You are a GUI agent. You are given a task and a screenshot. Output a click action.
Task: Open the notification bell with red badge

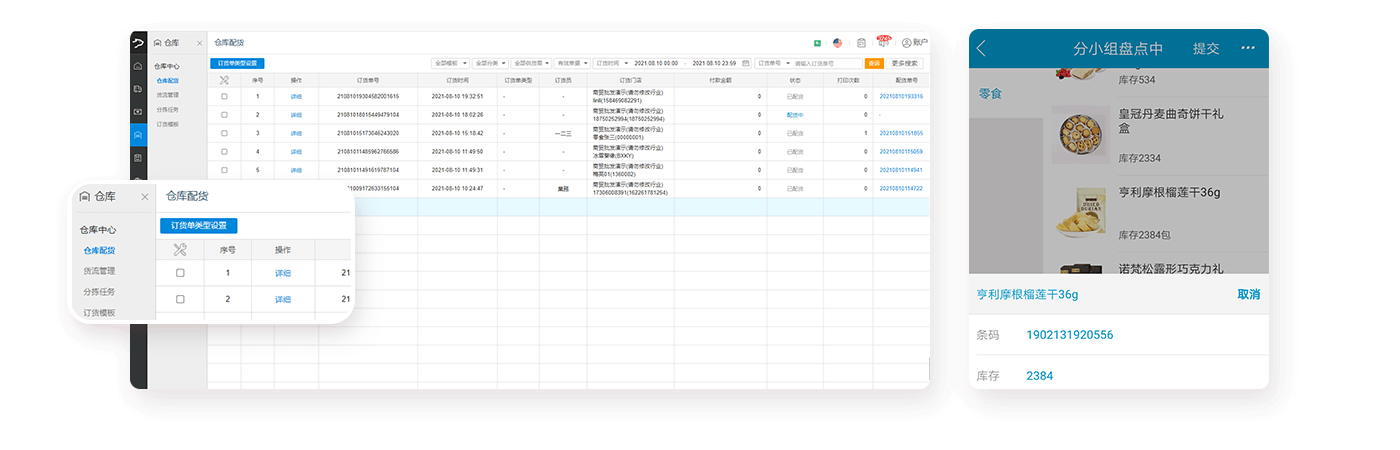tap(882, 42)
